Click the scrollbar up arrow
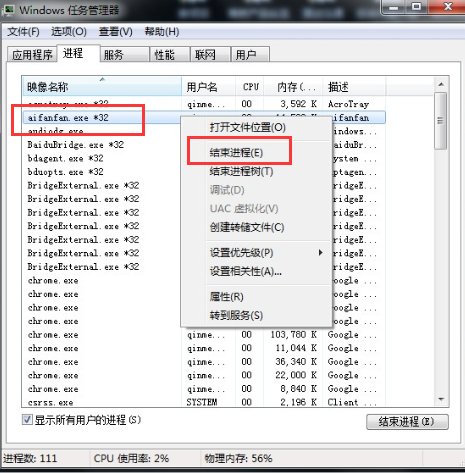Image resolution: width=465 pixels, height=473 pixels. click(x=441, y=85)
